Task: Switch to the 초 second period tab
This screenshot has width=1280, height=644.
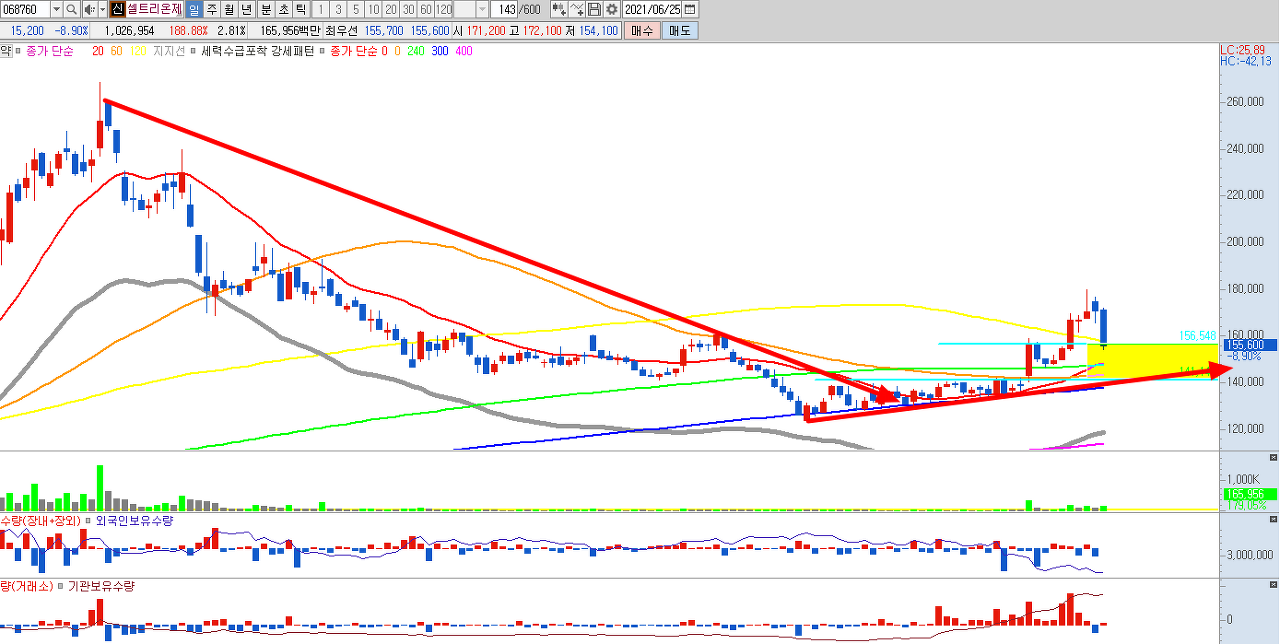Action: pos(283,9)
